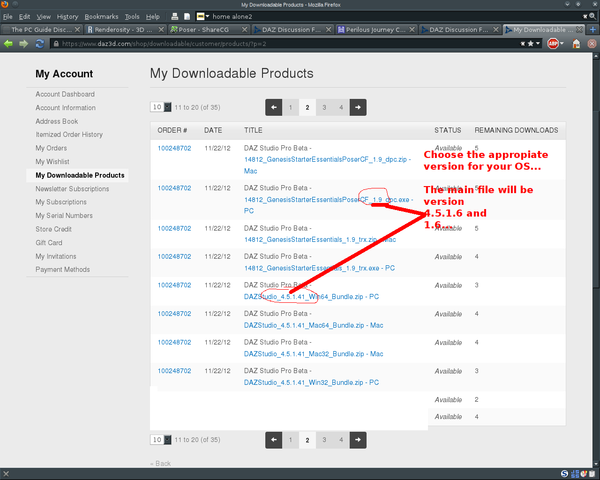Image resolution: width=600 pixels, height=480 pixels.
Task: Open the Tools menu
Action: [132, 16]
